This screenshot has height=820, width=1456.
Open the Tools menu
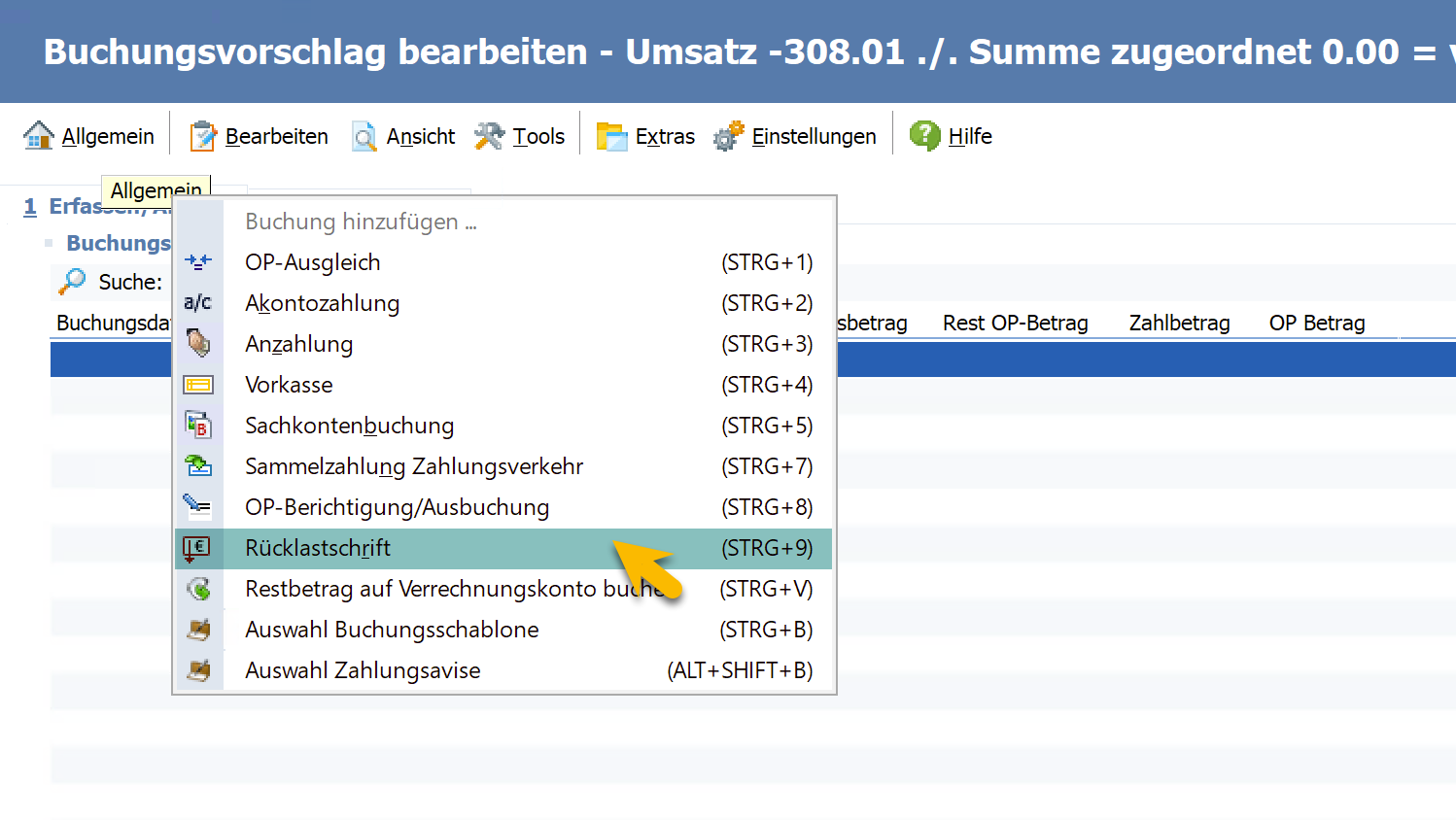pyautogui.click(x=520, y=136)
